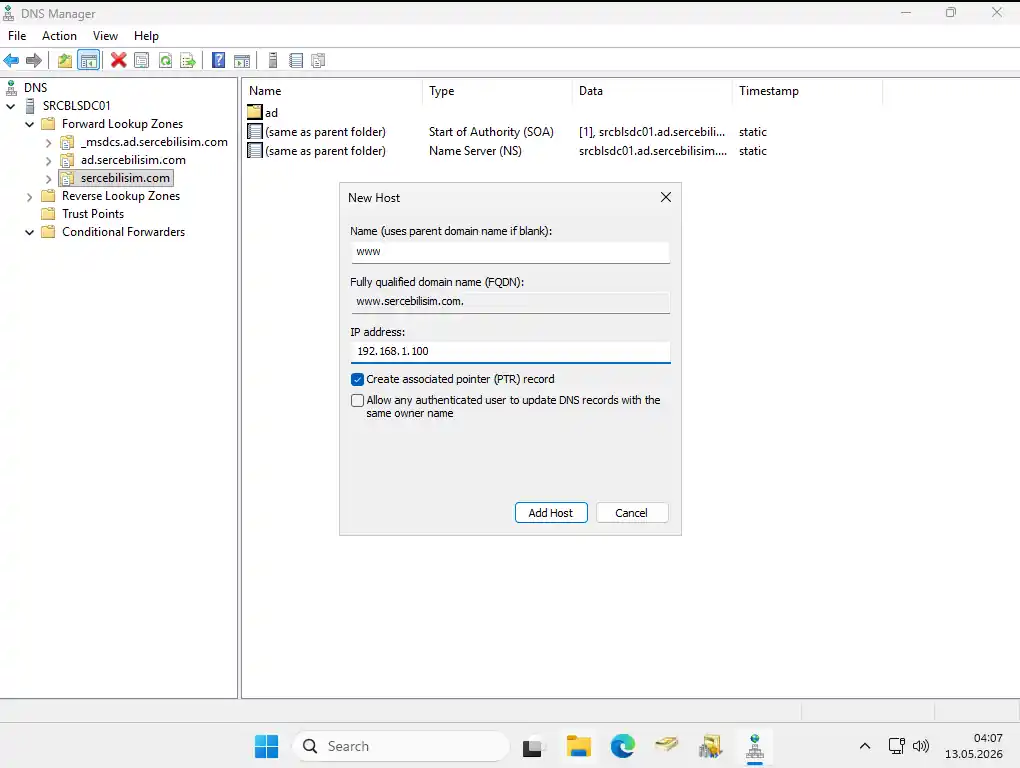Click Cancel in New Host dialog
Screen dimensions: 1020x768
pyautogui.click(x=632, y=512)
